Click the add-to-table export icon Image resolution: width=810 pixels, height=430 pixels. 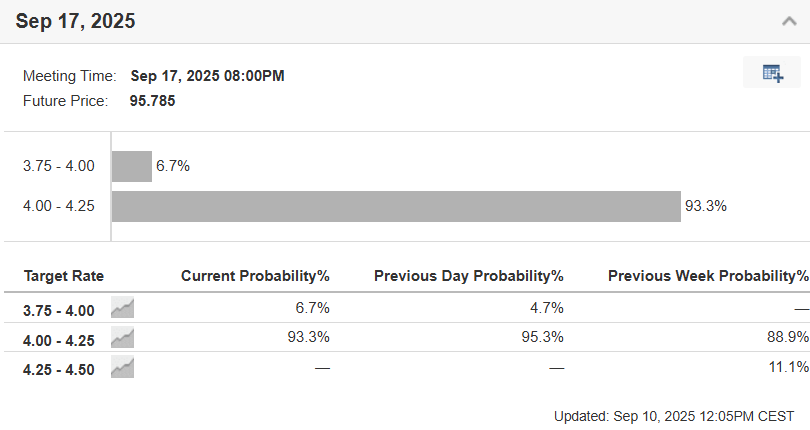(772, 73)
